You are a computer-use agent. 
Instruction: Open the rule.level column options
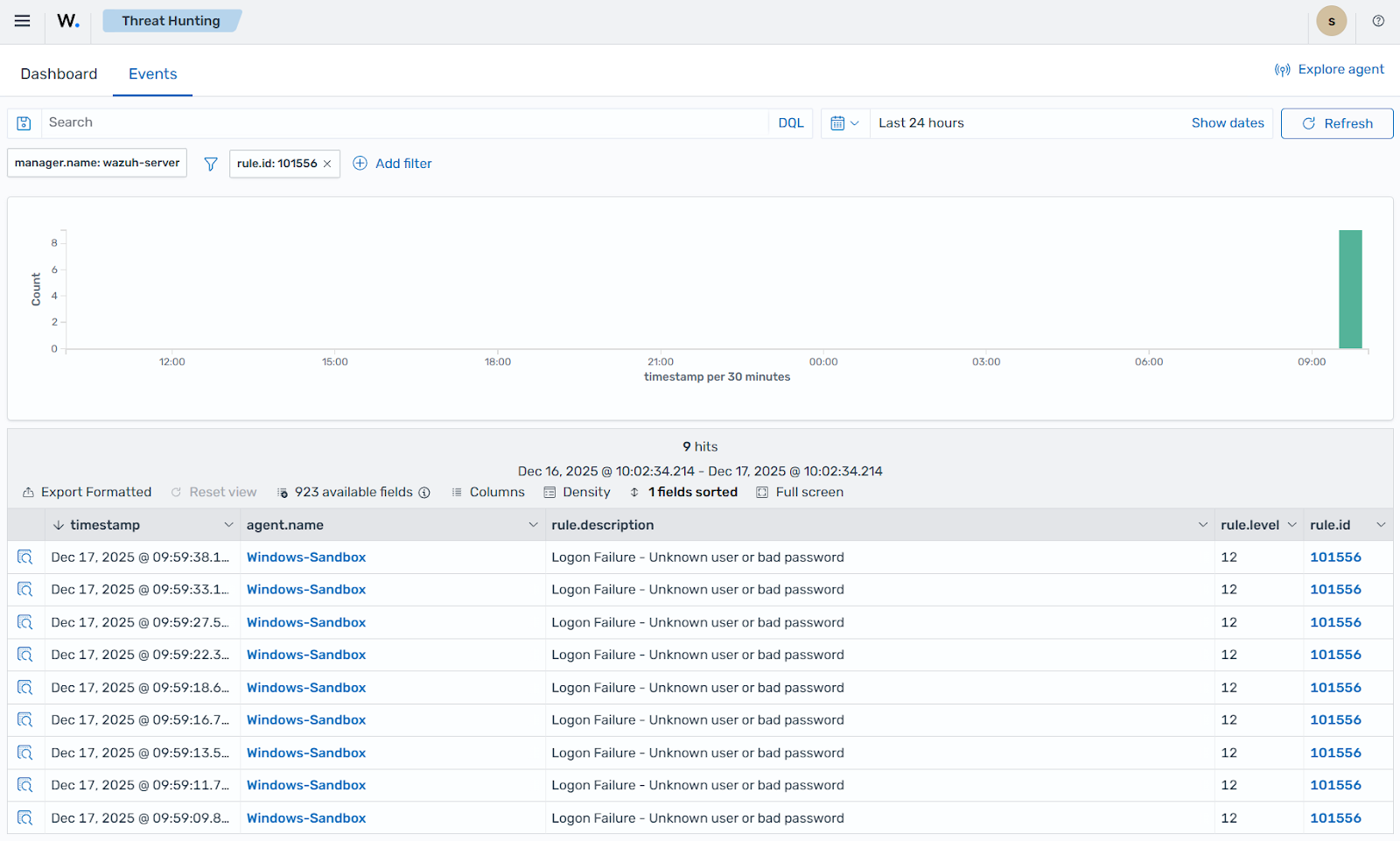coord(1291,524)
